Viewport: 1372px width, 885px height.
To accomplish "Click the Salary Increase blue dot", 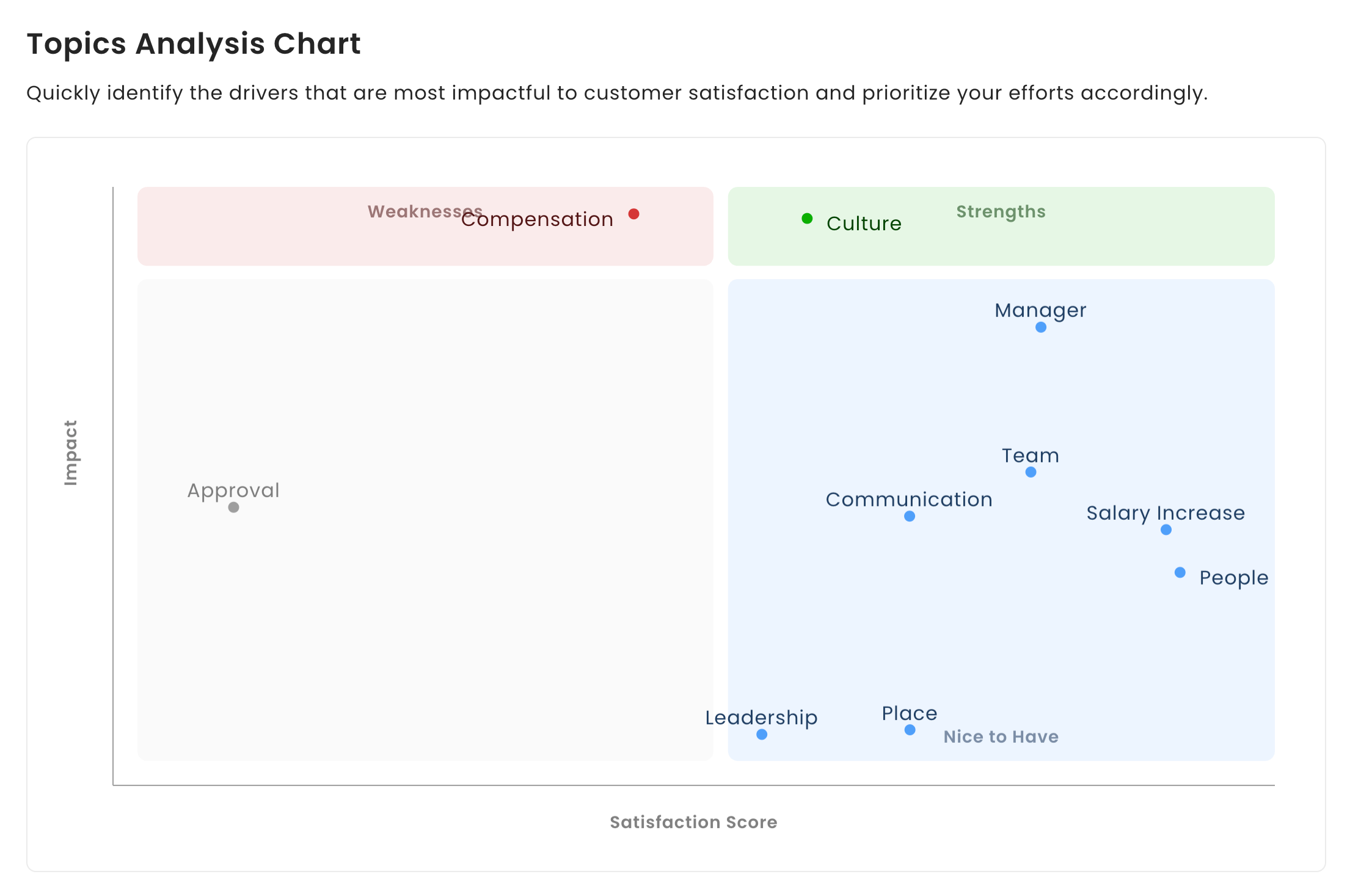I will (1166, 530).
